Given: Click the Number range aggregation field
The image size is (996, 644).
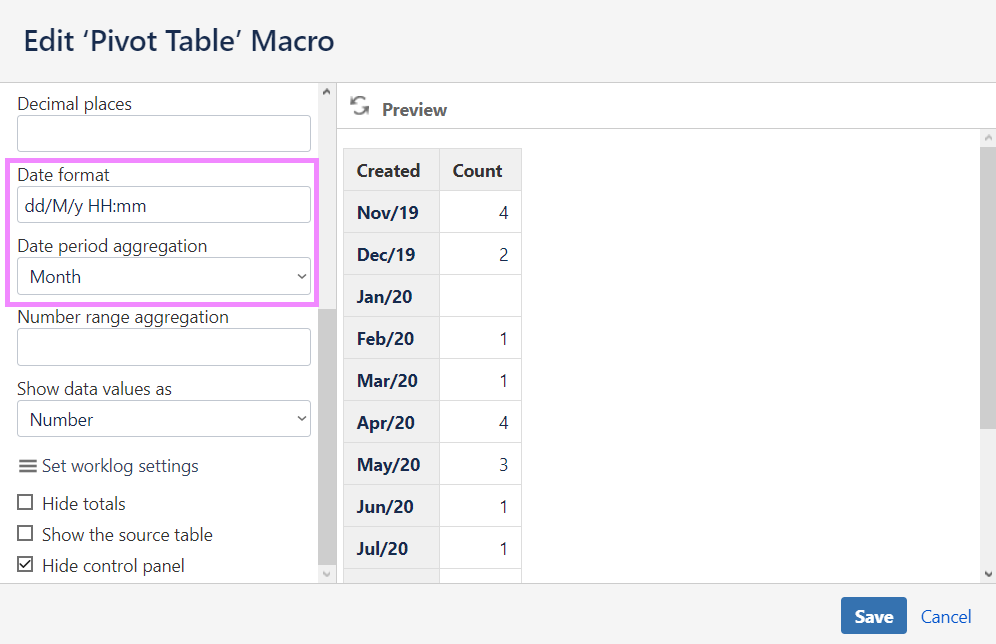Looking at the screenshot, I should [164, 348].
